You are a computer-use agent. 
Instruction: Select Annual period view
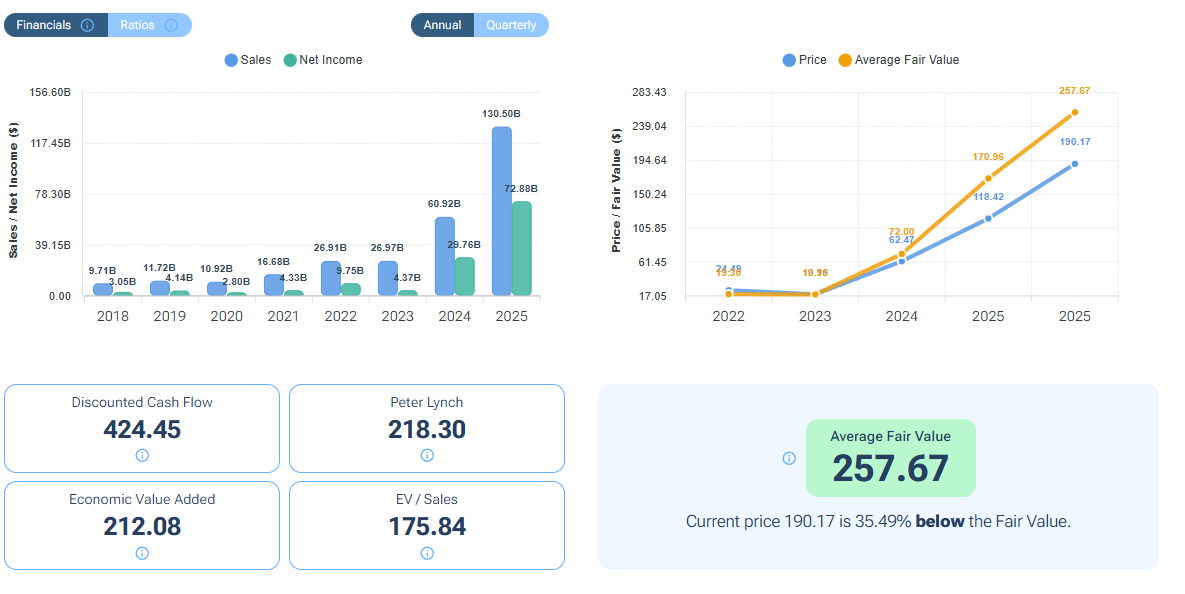(442, 25)
